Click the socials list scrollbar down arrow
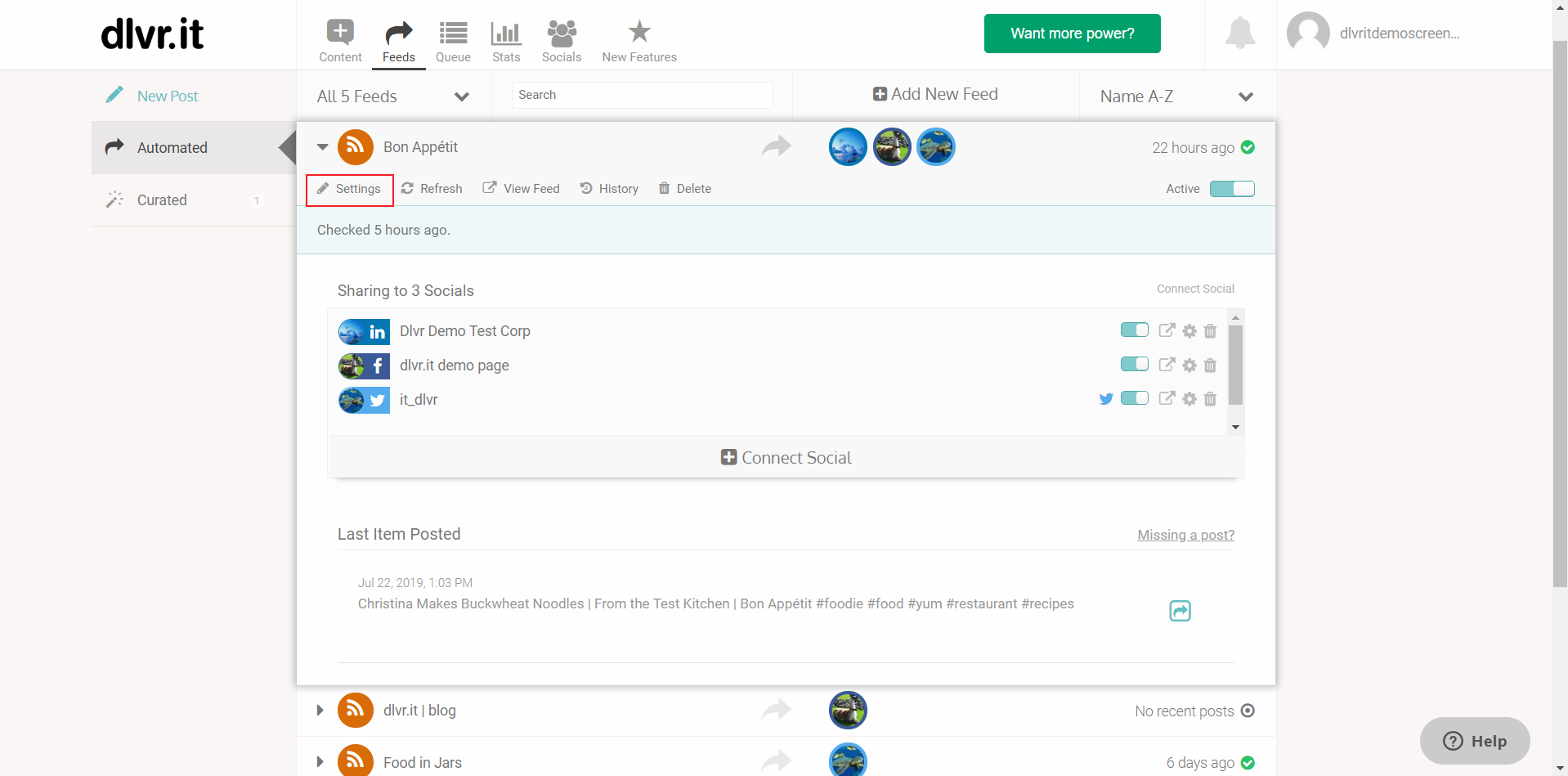This screenshot has height=776, width=1568. pyautogui.click(x=1236, y=427)
